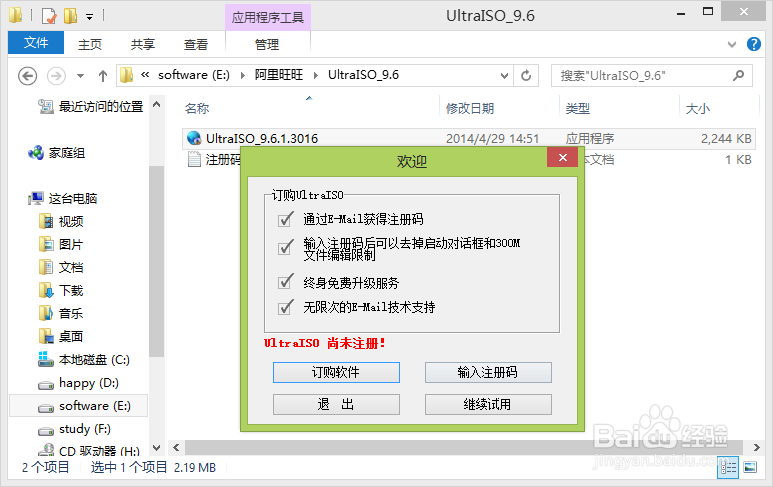Image resolution: width=773 pixels, height=487 pixels.
Task: Open the 管理 ribbon tab
Action: [267, 44]
